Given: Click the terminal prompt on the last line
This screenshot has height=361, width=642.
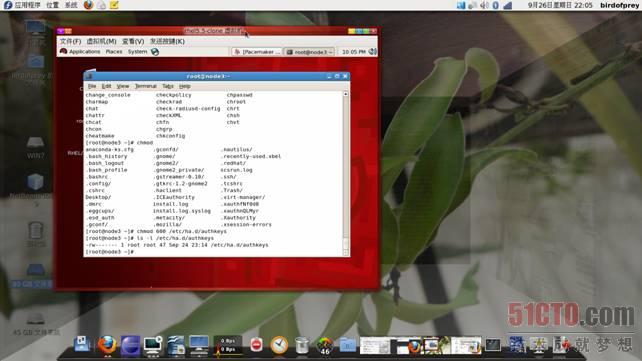Looking at the screenshot, I should (109, 252).
